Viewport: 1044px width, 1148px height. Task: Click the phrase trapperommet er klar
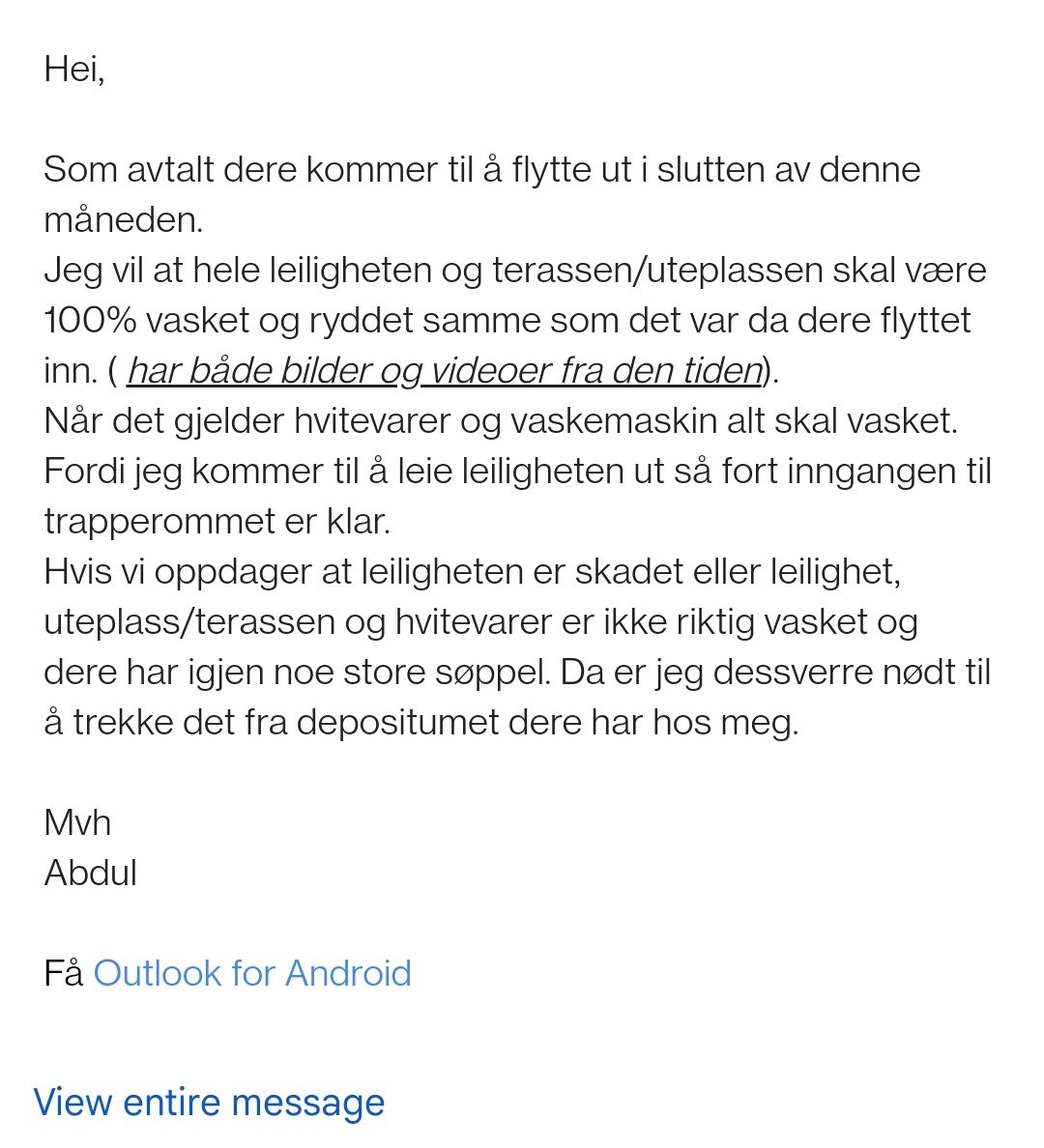click(x=217, y=522)
